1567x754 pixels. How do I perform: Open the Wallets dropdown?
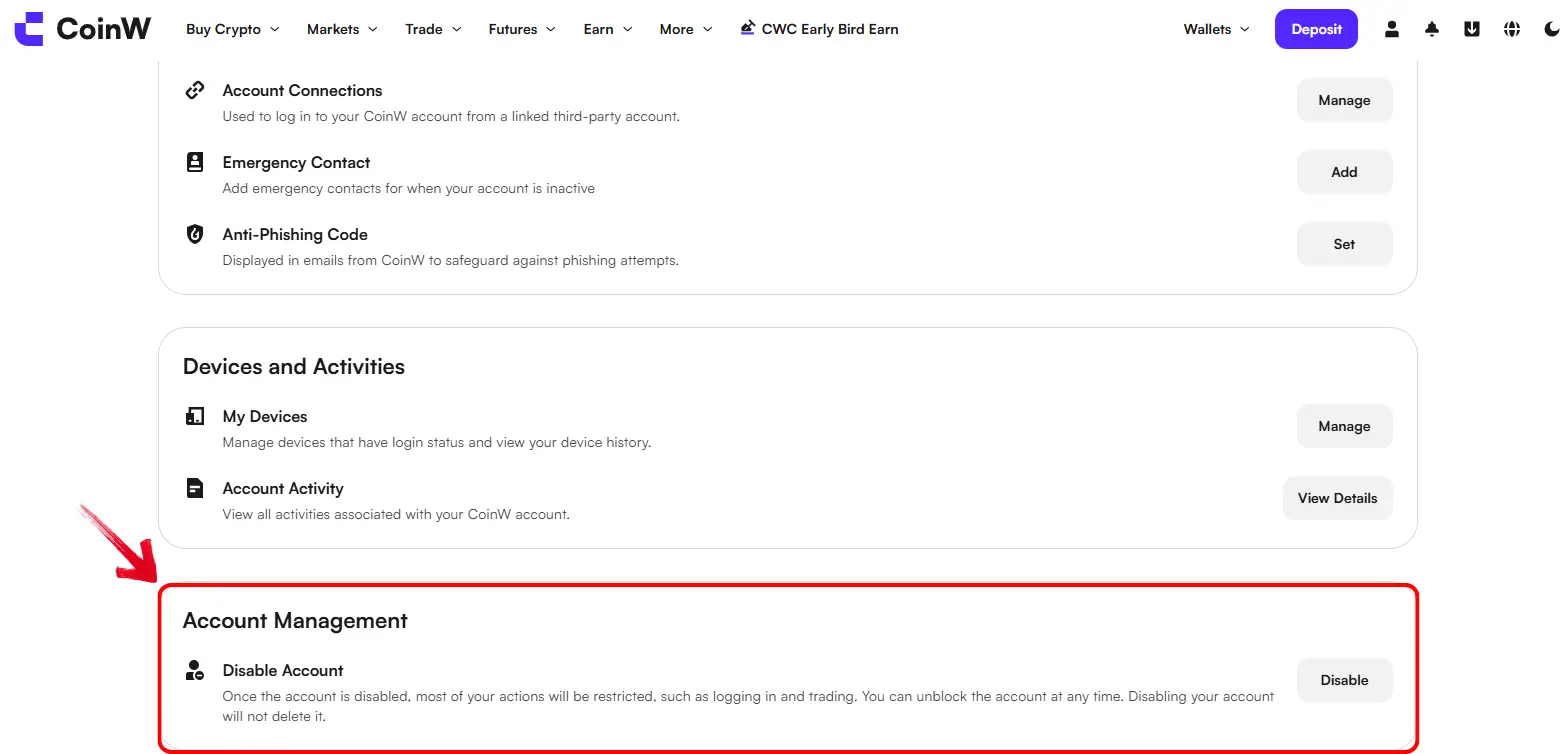1217,29
